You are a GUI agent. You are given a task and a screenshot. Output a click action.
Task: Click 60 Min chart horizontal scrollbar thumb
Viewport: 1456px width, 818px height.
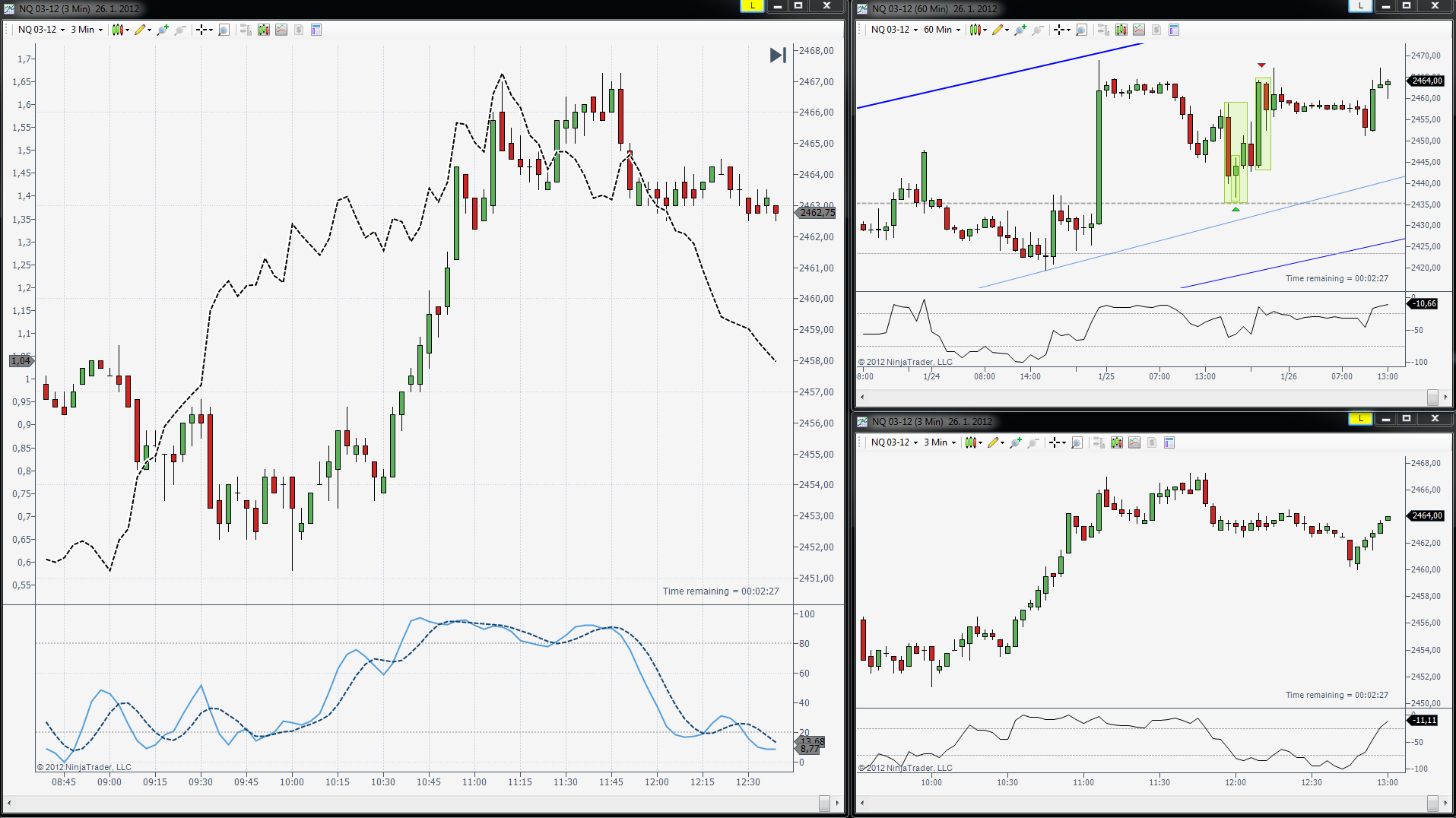click(1432, 397)
